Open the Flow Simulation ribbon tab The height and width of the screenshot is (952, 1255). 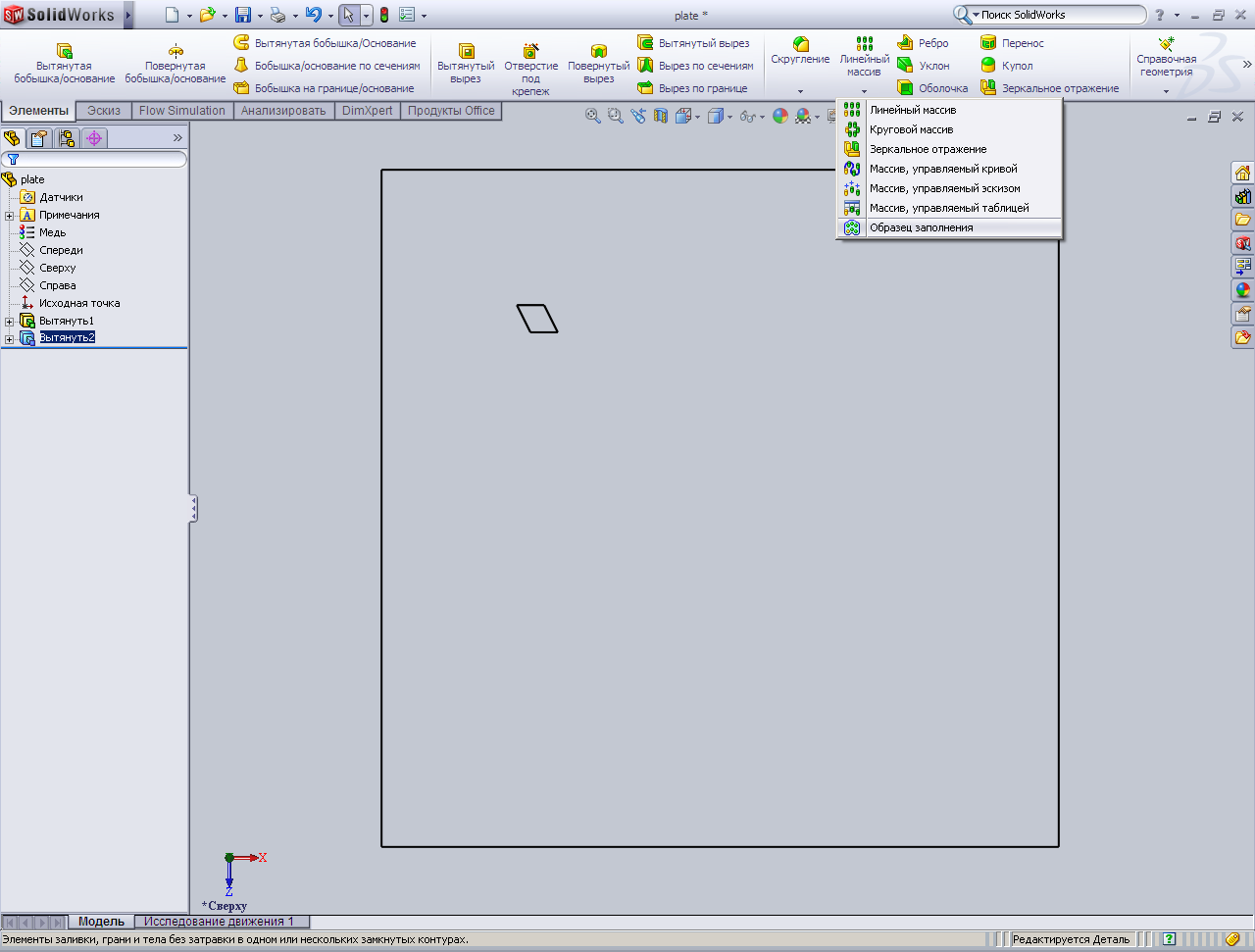click(182, 111)
